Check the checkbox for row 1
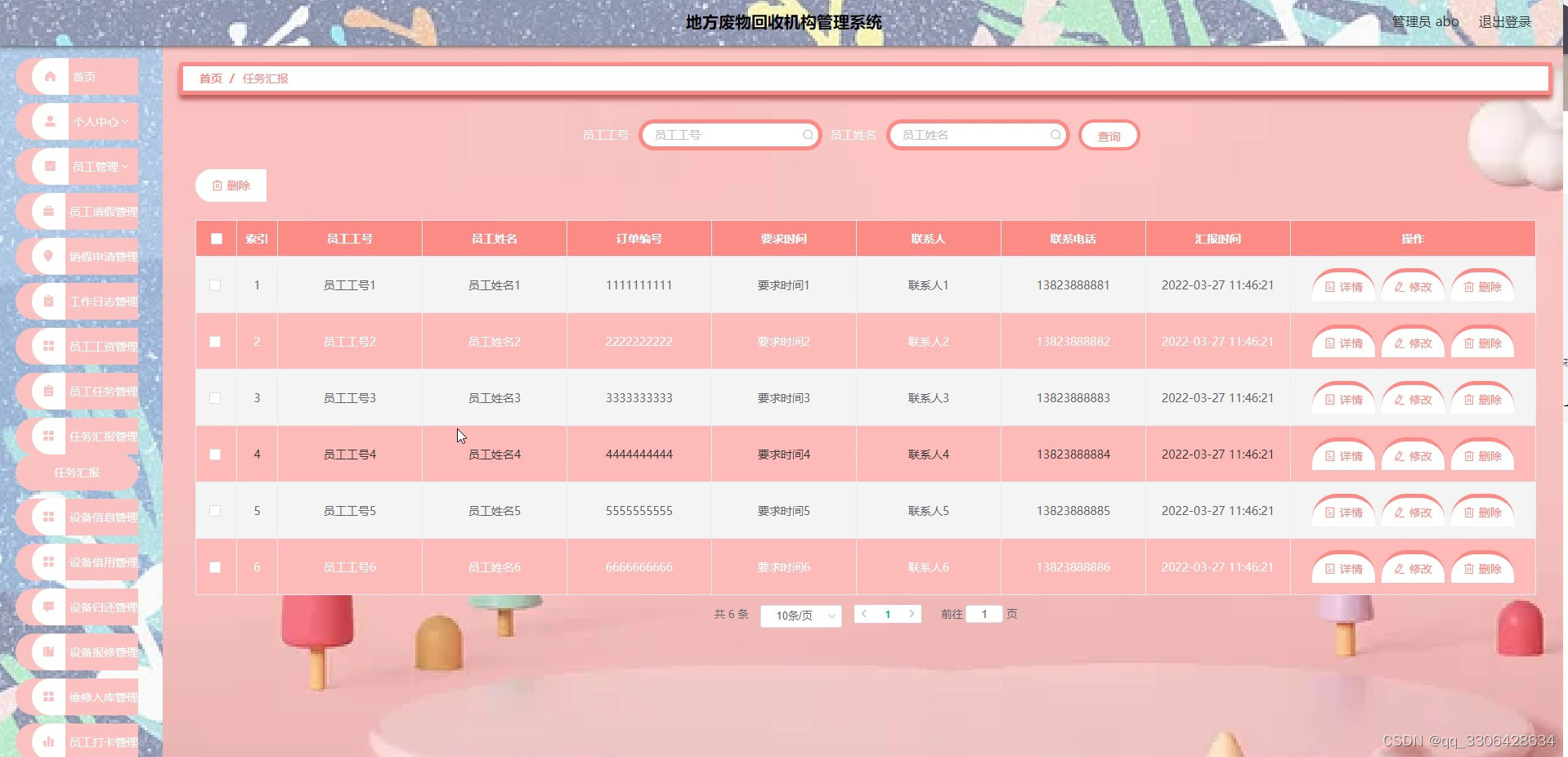This screenshot has height=757, width=1568. (215, 285)
